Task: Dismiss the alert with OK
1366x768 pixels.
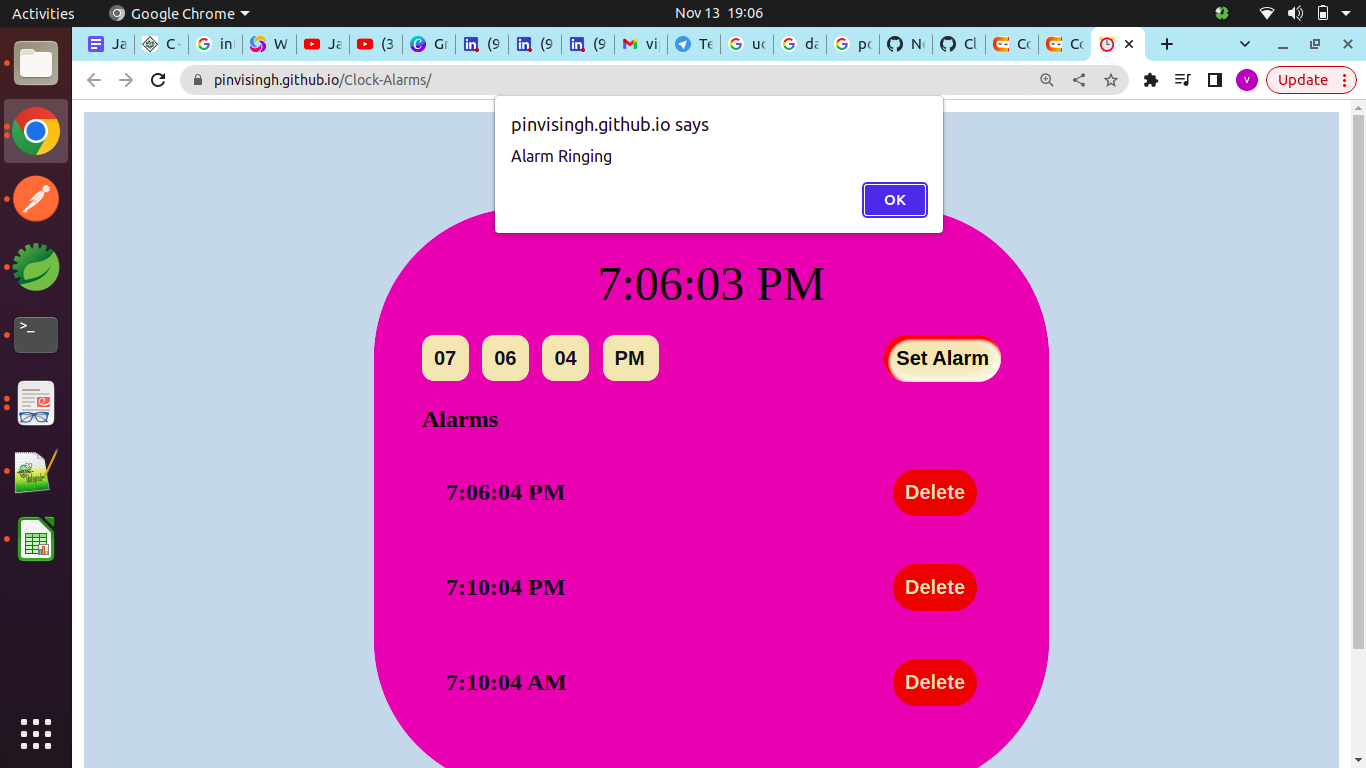Action: [894, 200]
